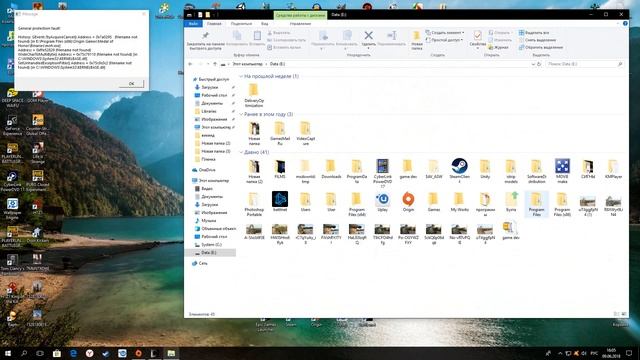The width and height of the screenshot is (640, 360).
Task: Click the New folder ribbon icon
Action: 417,36
